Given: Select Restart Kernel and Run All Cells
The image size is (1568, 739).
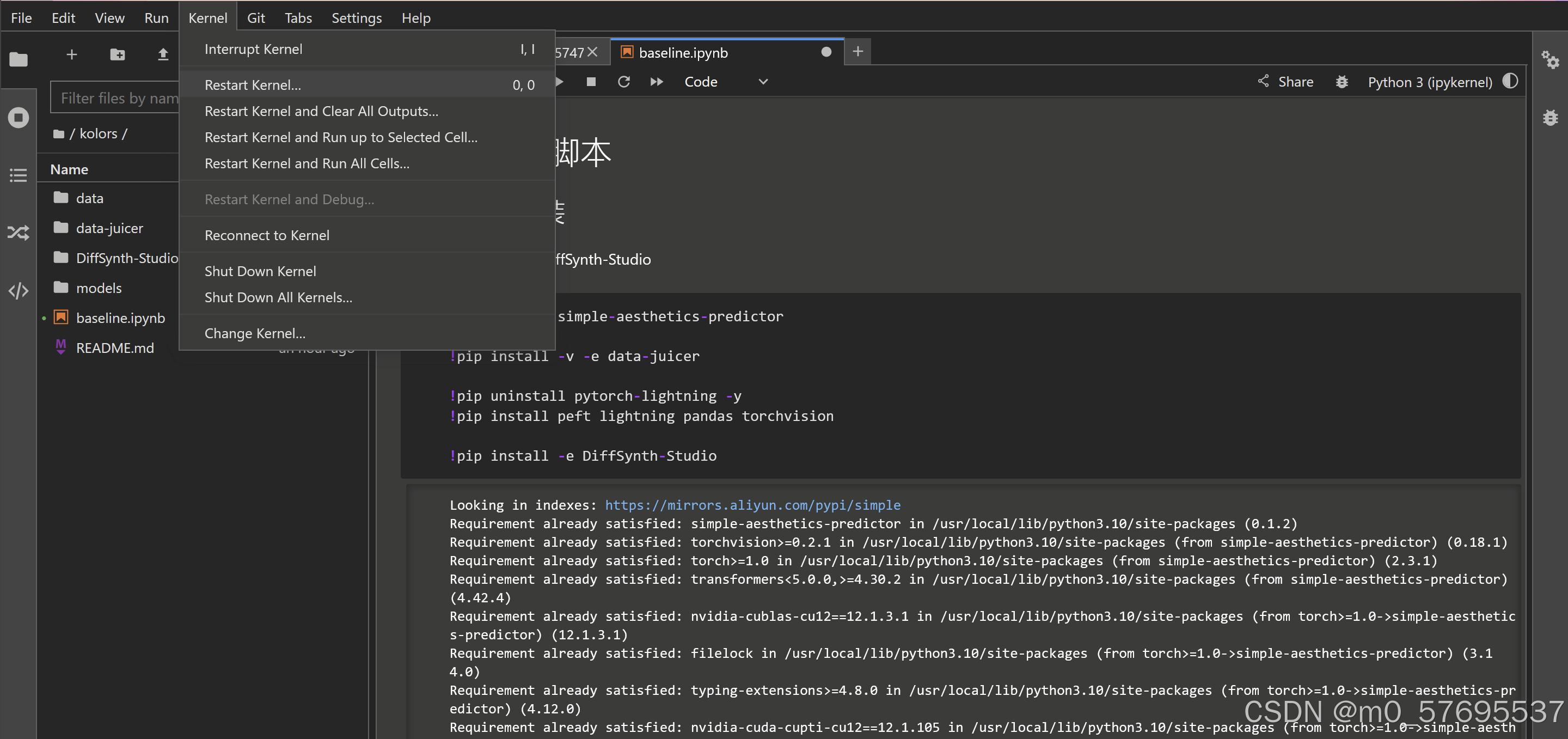Looking at the screenshot, I should tap(307, 163).
